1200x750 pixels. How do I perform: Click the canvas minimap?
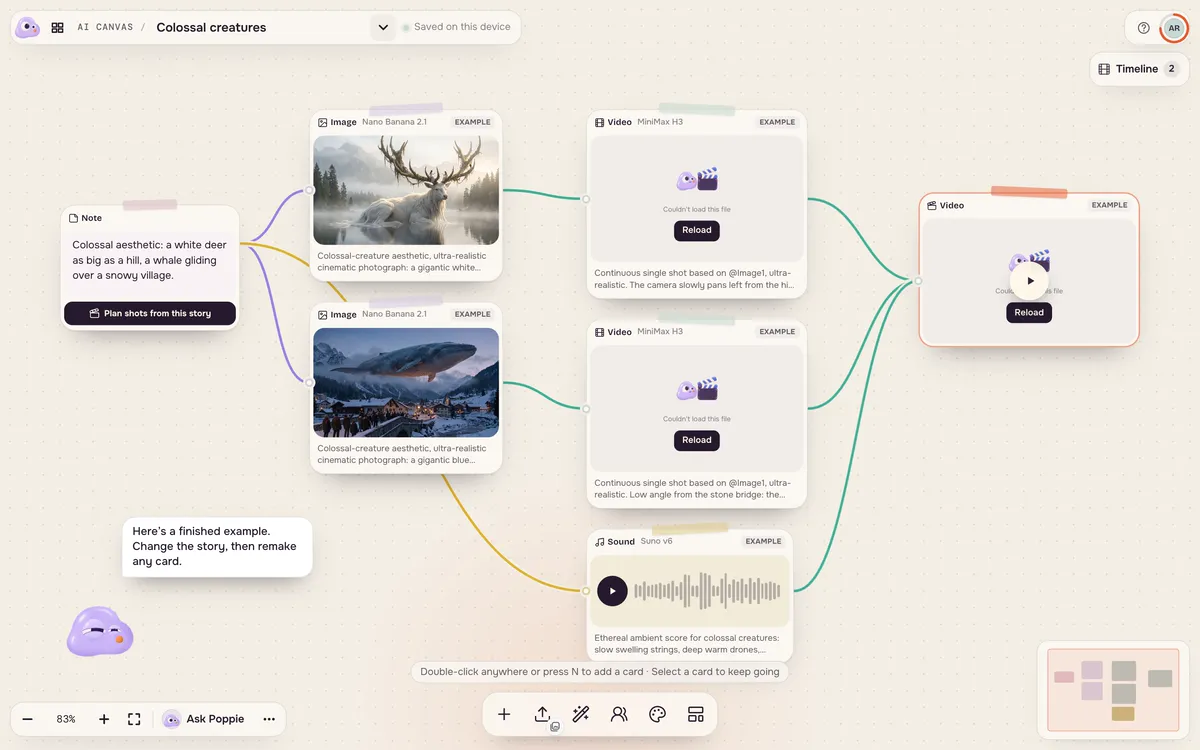[1111, 688]
